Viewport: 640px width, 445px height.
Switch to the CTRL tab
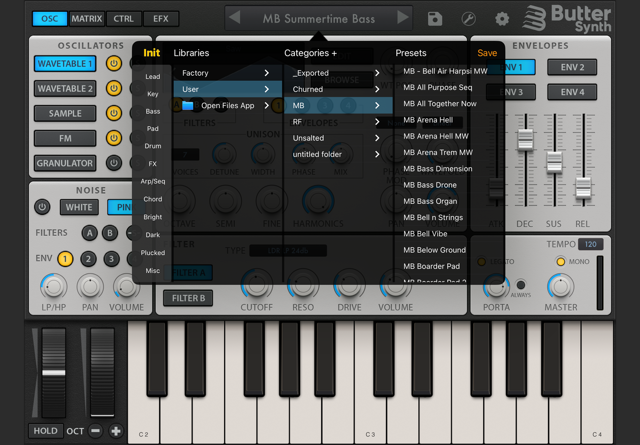tap(123, 19)
